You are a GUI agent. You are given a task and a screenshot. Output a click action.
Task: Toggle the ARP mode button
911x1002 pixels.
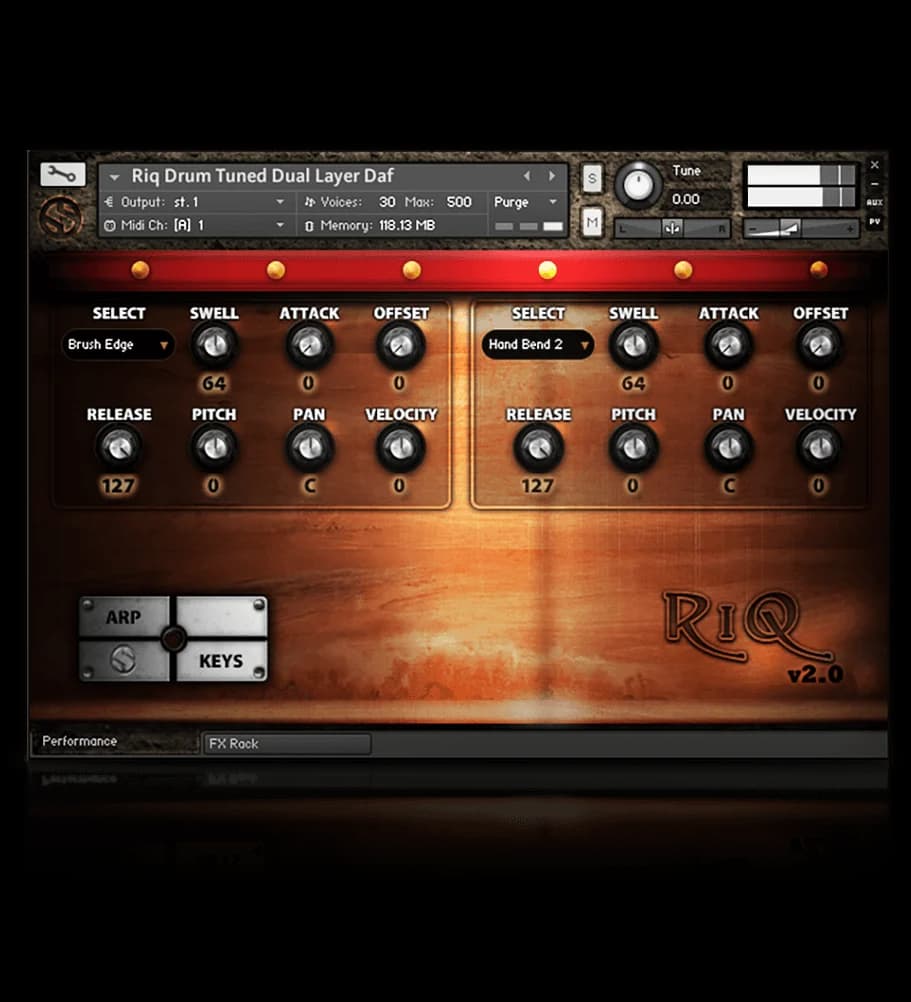122,617
